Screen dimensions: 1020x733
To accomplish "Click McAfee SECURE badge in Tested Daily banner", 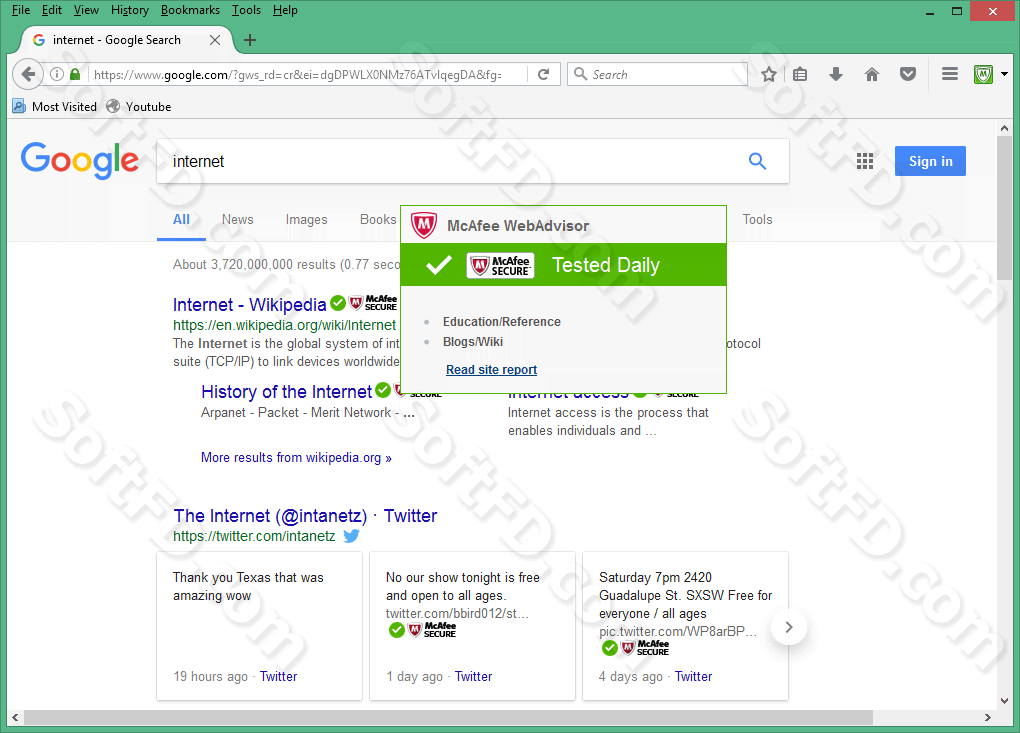I will [500, 265].
